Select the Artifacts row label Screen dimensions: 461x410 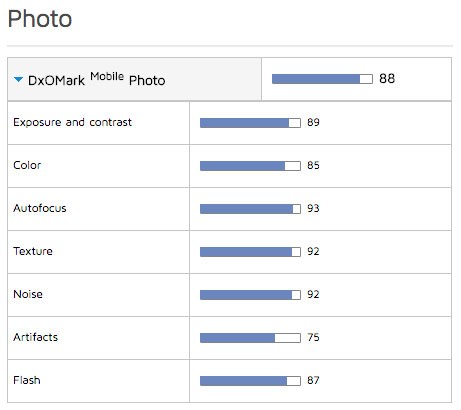tap(35, 337)
